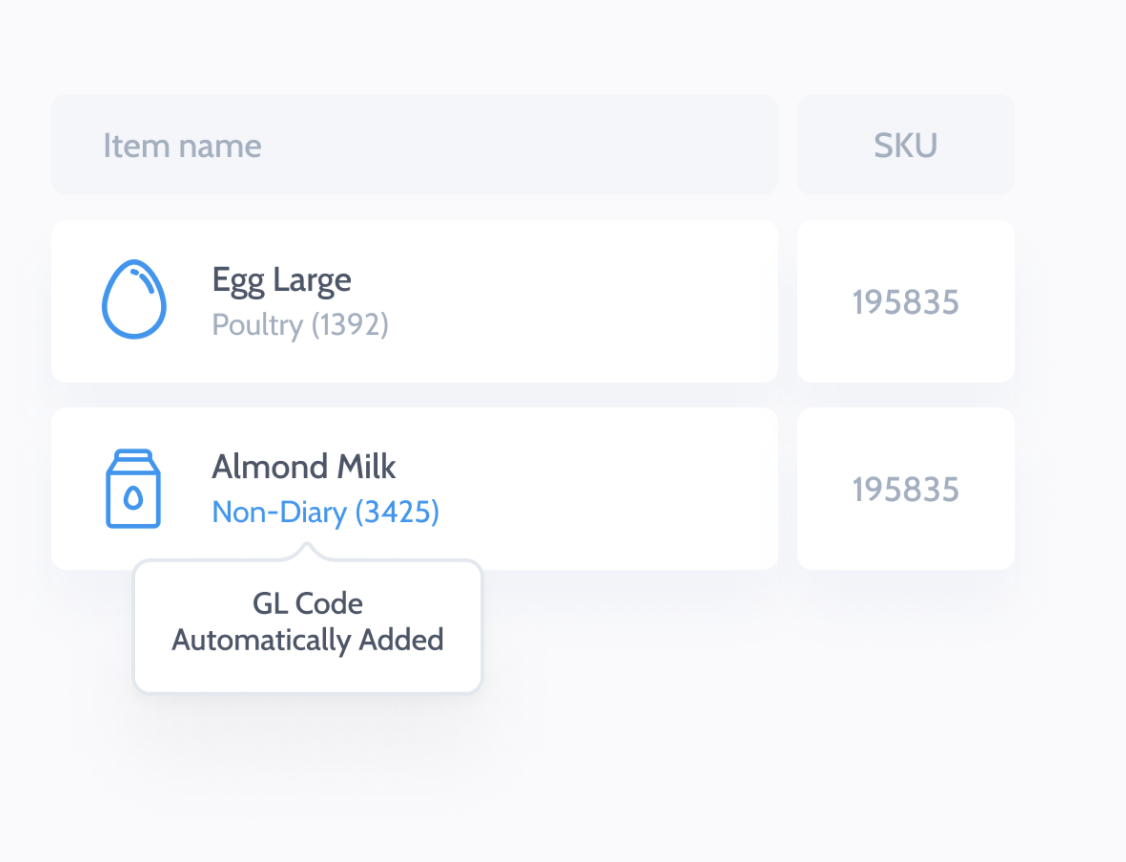The image size is (1126, 862).
Task: Select the SKU 195835 cell for Almond Milk
Action: coord(905,490)
